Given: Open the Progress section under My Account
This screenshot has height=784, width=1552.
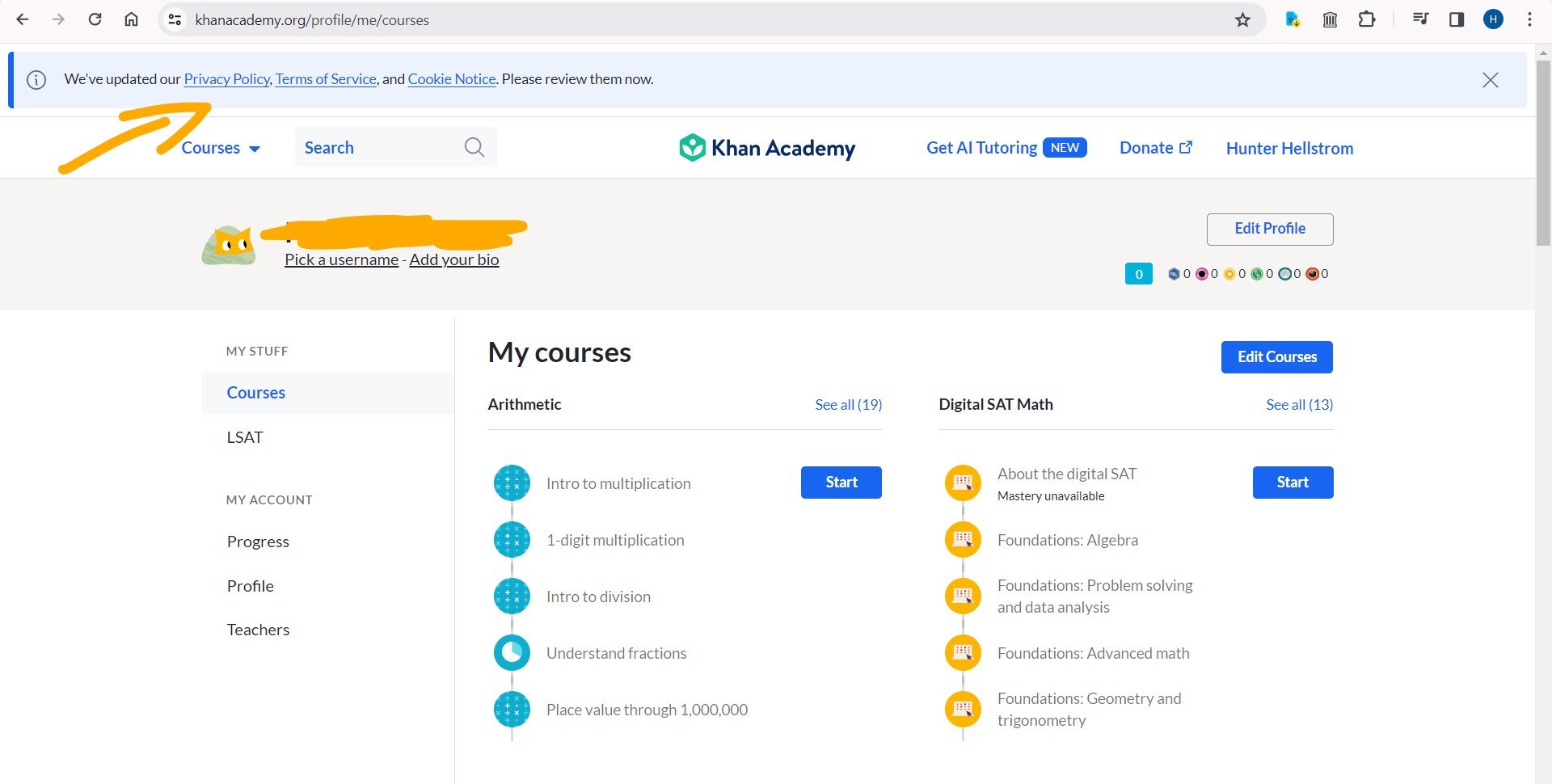Looking at the screenshot, I should (x=258, y=541).
